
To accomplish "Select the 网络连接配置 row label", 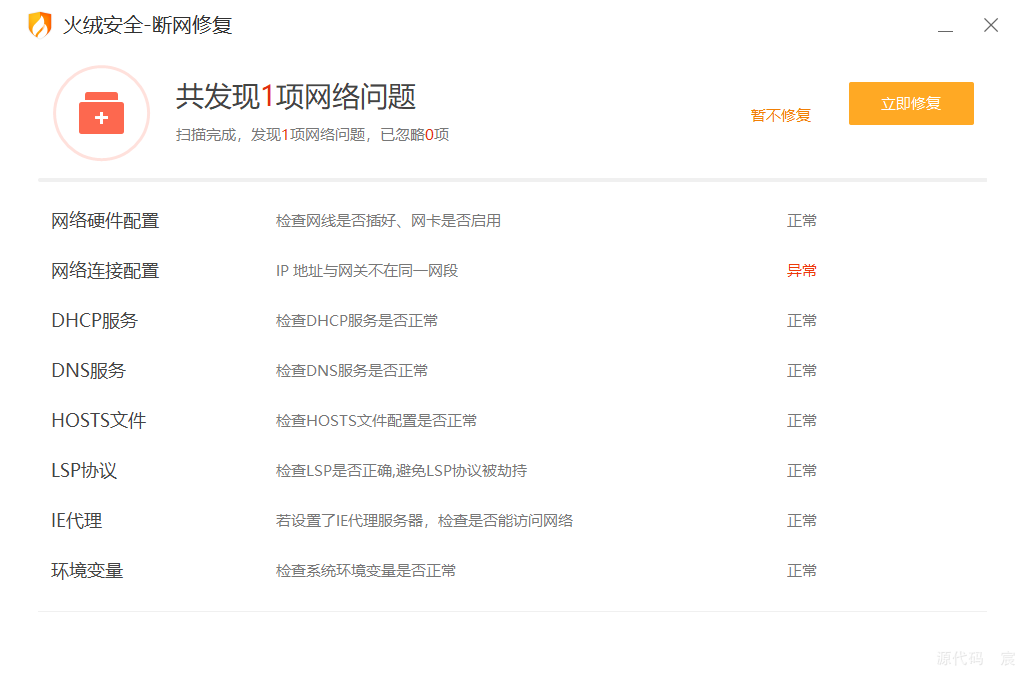I will [x=105, y=271].
